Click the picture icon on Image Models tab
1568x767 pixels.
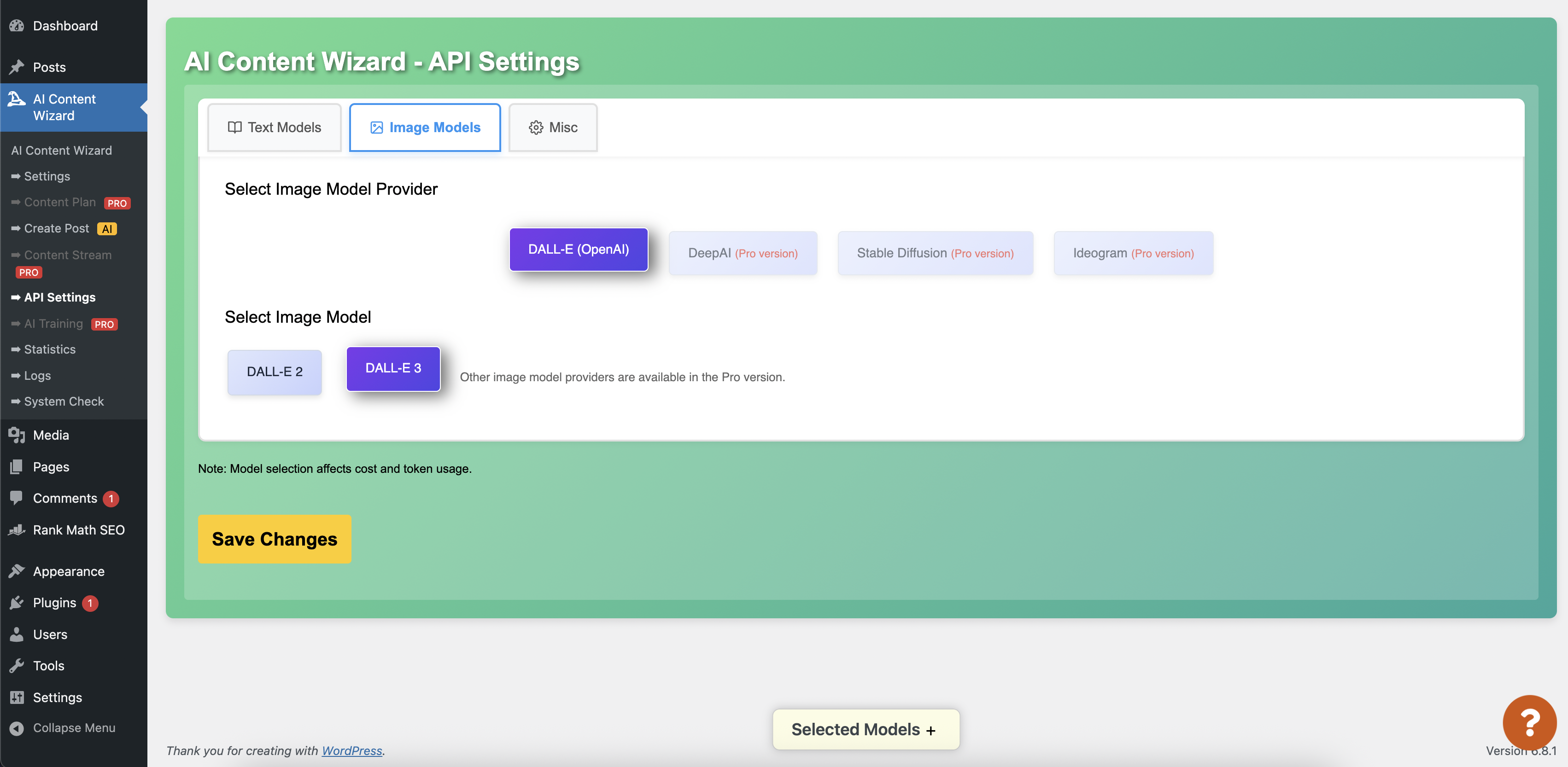[x=377, y=127]
